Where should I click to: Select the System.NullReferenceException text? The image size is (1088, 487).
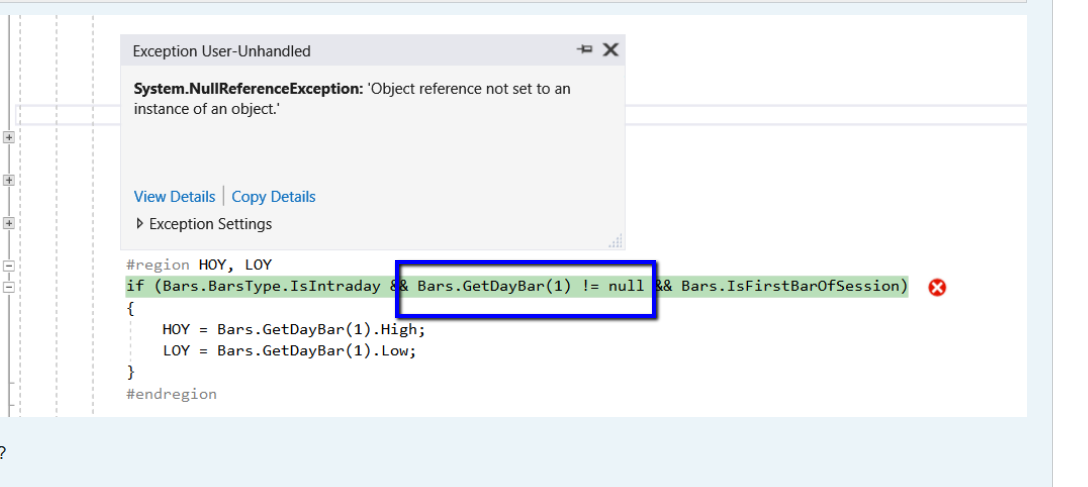(248, 89)
